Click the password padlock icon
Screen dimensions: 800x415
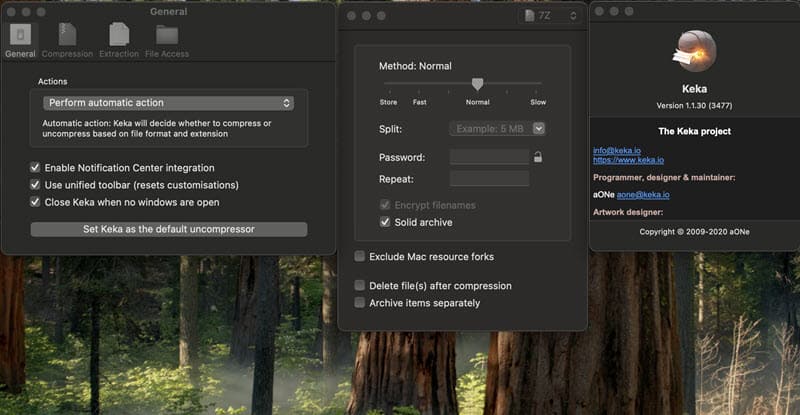pos(538,157)
